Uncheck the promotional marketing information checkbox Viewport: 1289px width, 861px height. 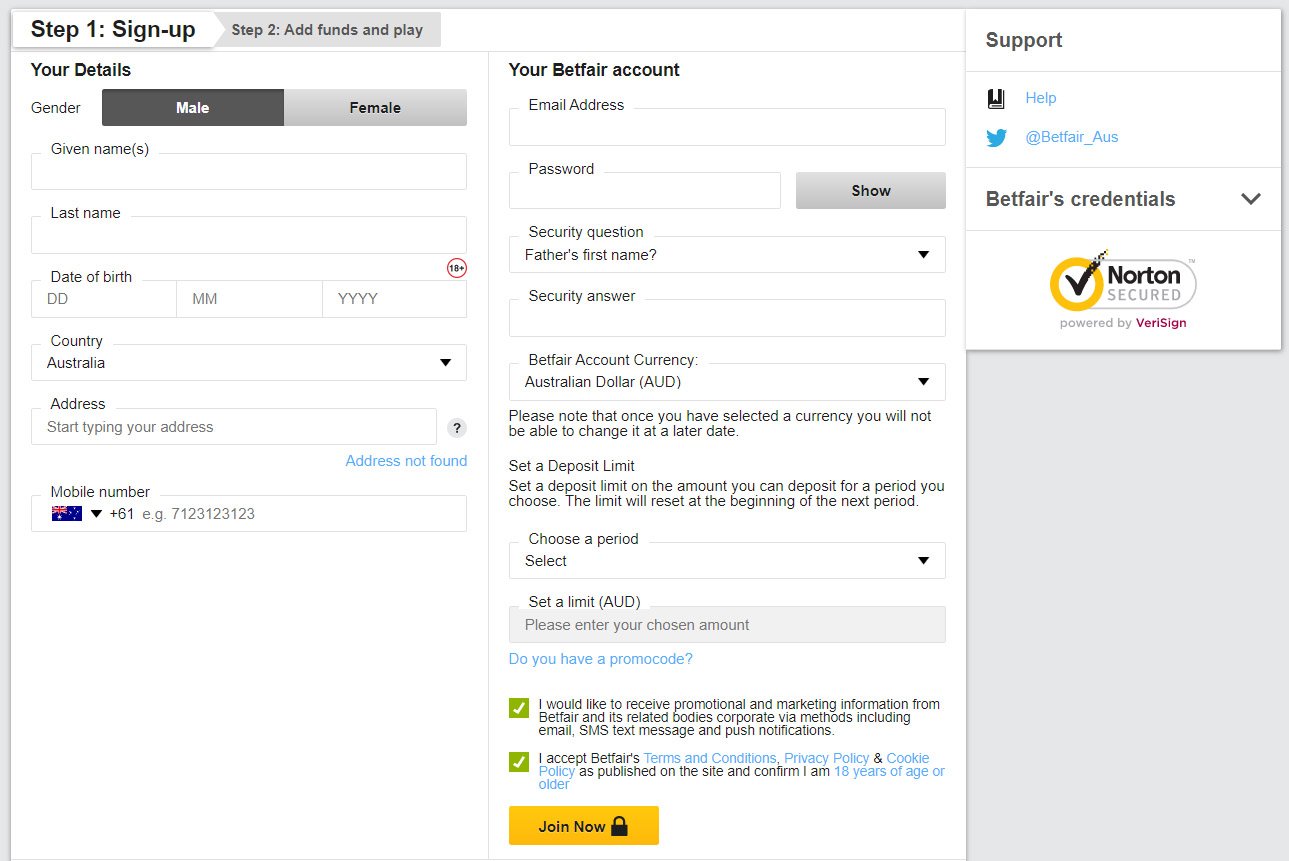coord(518,707)
